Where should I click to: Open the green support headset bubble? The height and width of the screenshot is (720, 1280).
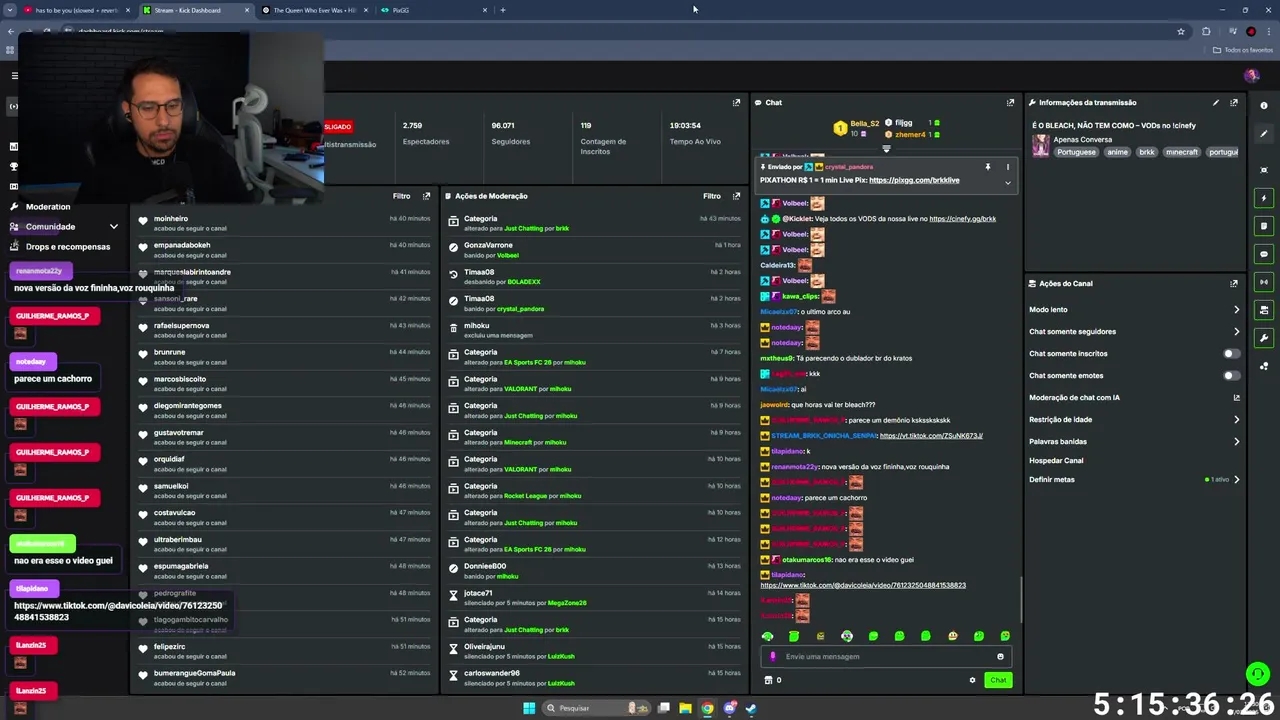point(1257,674)
